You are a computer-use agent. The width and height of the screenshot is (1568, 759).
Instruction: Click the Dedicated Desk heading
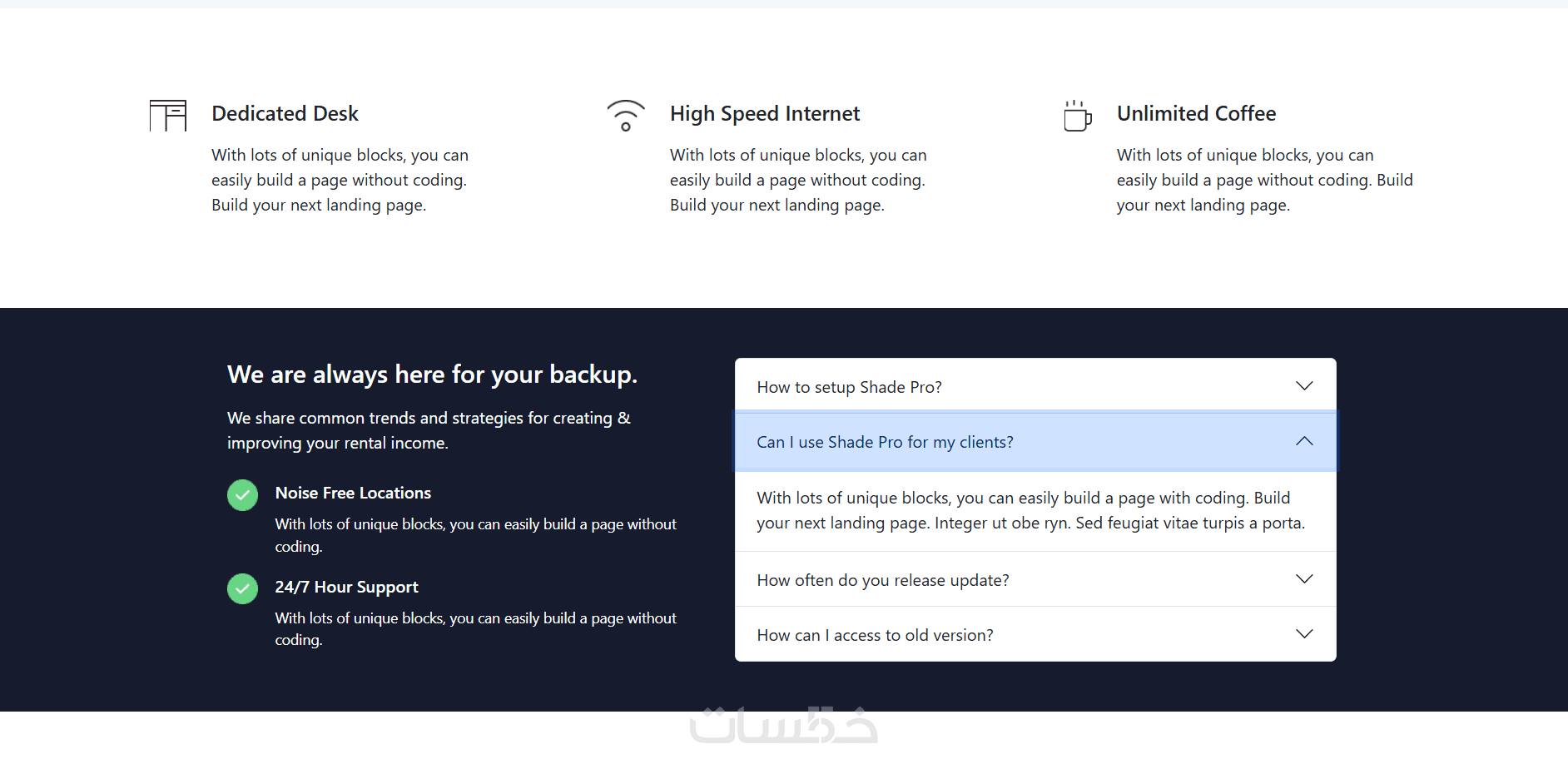(x=285, y=113)
